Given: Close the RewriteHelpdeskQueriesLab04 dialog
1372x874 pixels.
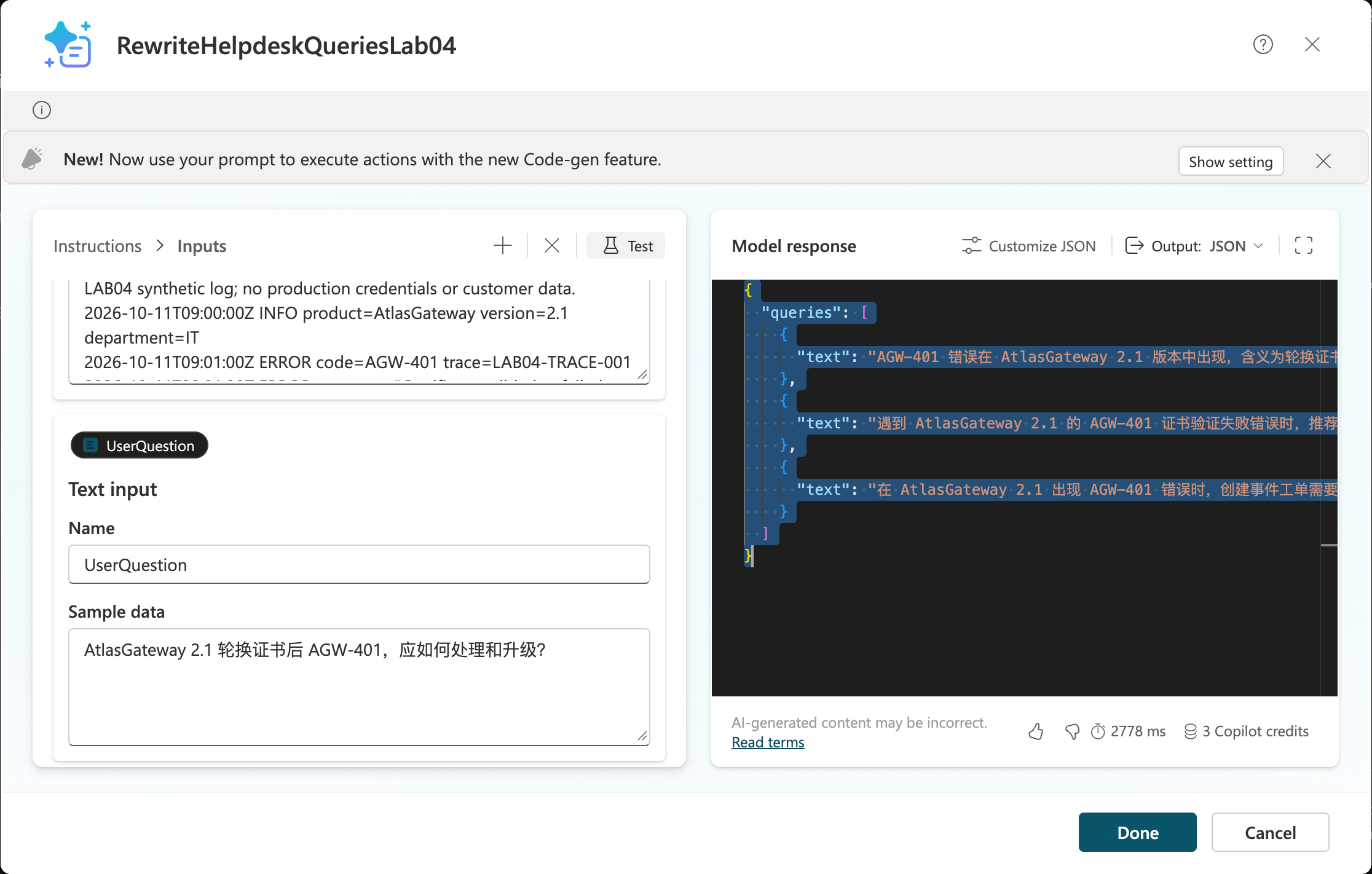Looking at the screenshot, I should coord(1312,45).
